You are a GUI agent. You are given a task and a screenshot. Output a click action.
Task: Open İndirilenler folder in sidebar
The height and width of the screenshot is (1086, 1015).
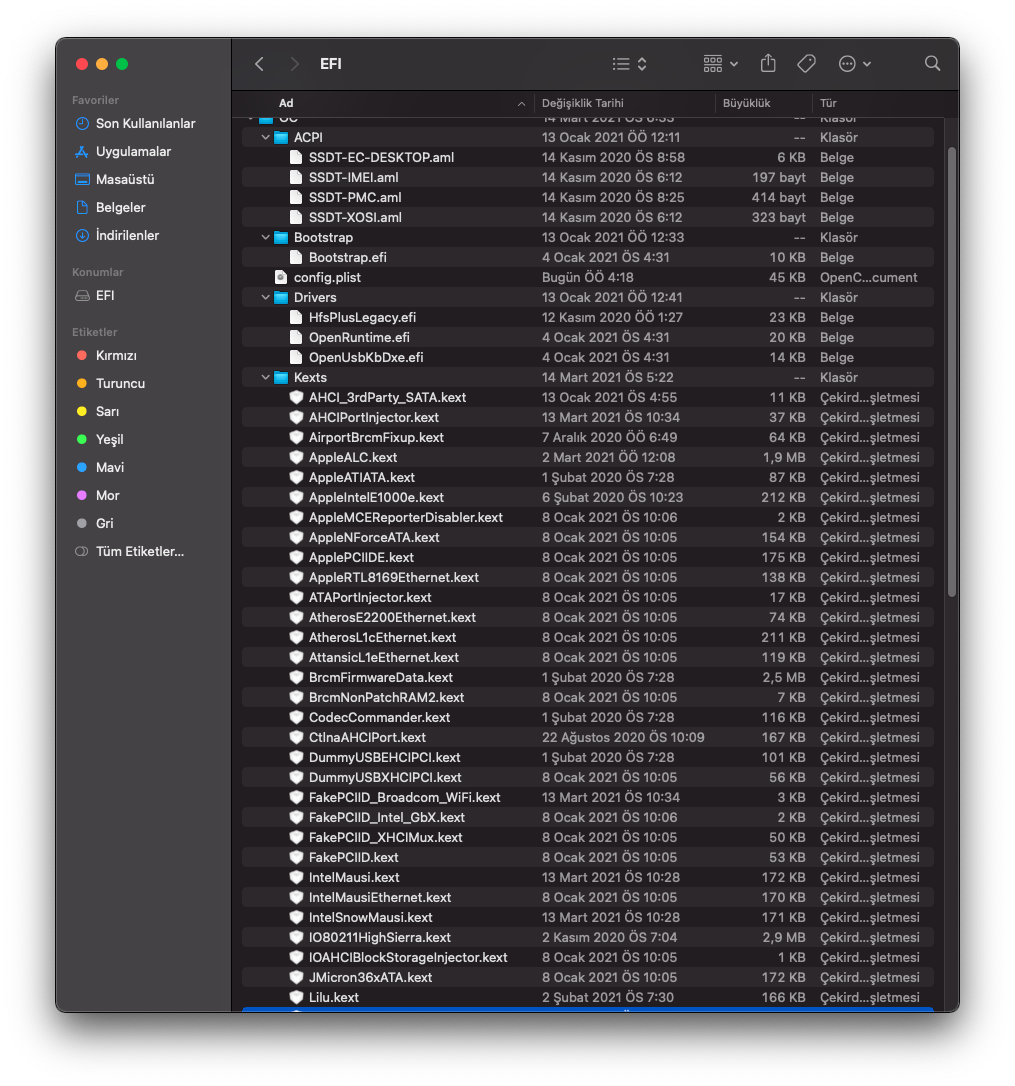pyautogui.click(x=127, y=236)
